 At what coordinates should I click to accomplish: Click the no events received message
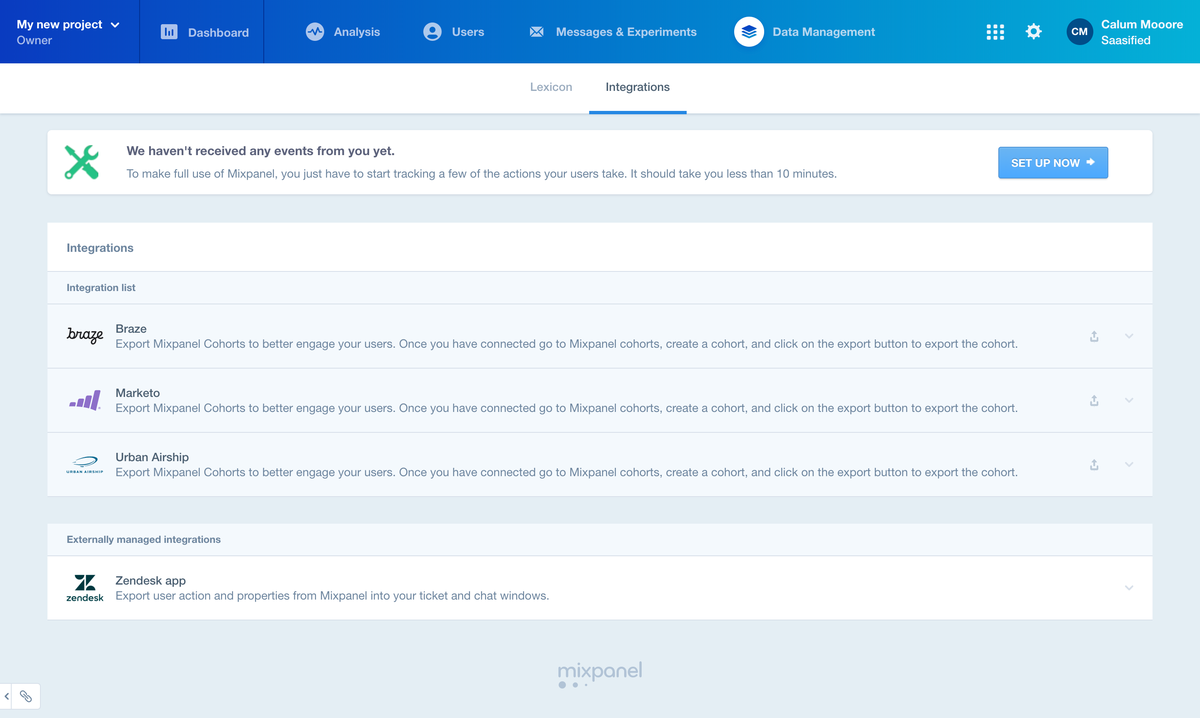click(260, 151)
